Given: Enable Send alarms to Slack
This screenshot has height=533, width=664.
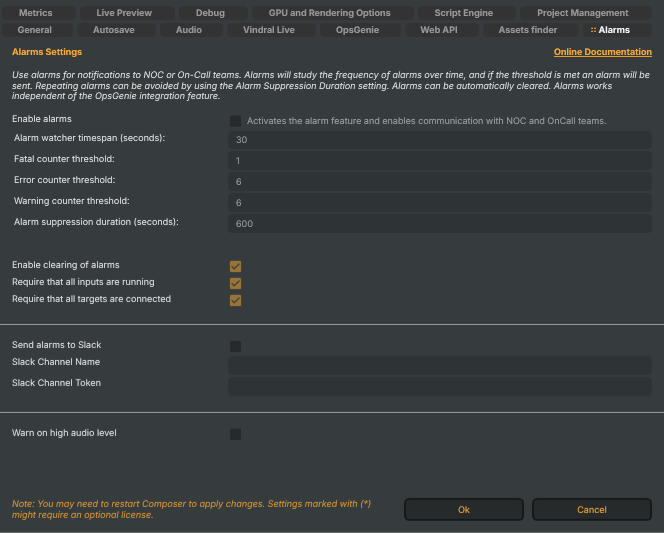Looking at the screenshot, I should click(235, 346).
